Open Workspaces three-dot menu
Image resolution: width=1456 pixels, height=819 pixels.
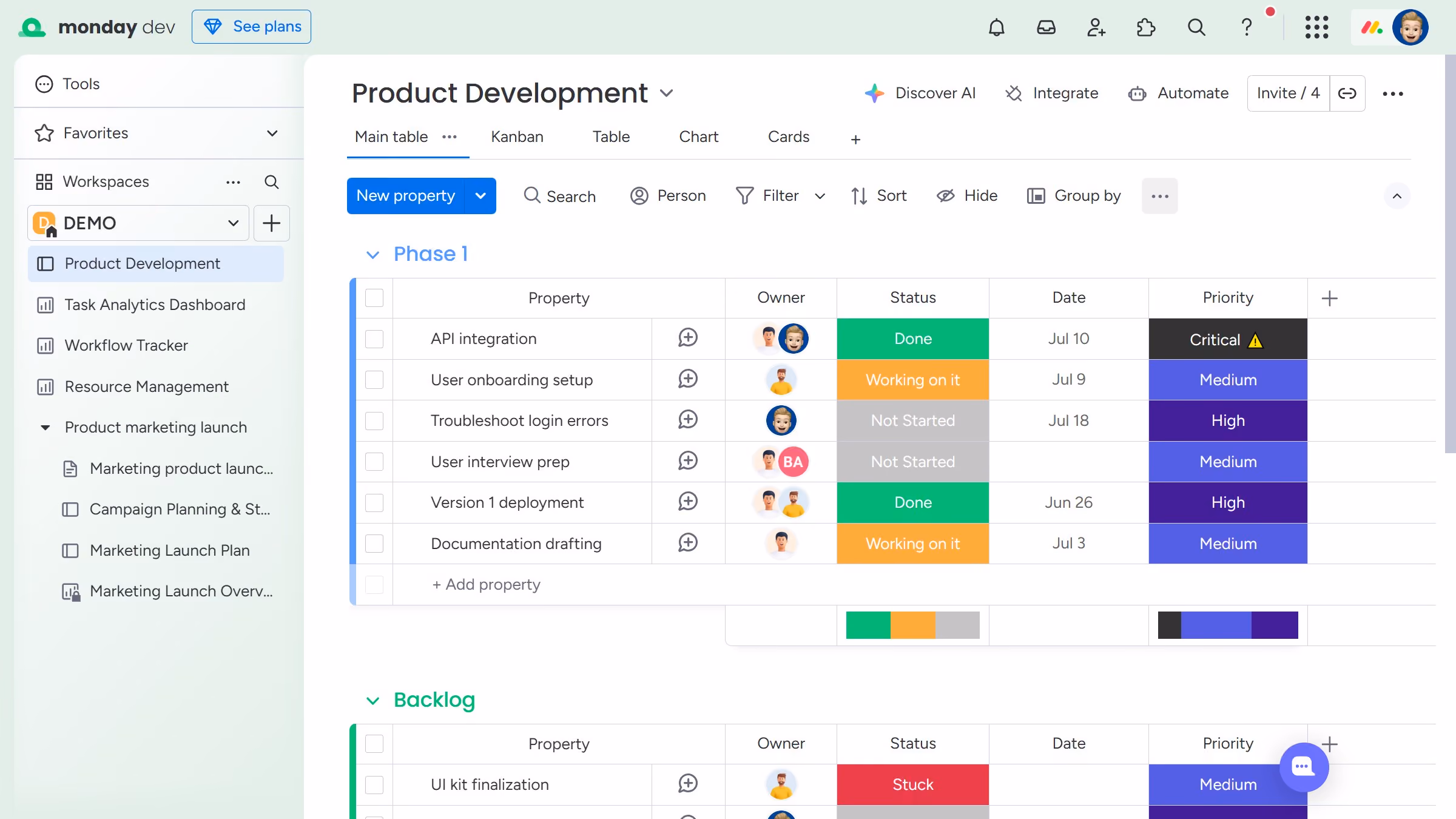[x=233, y=182]
